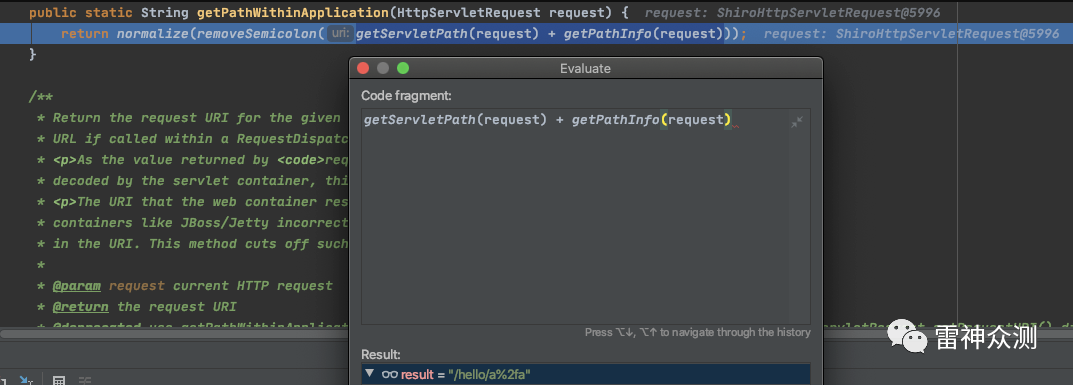1073x385 pixels.
Task: Click the WeChat logo watermark
Action: [907, 338]
